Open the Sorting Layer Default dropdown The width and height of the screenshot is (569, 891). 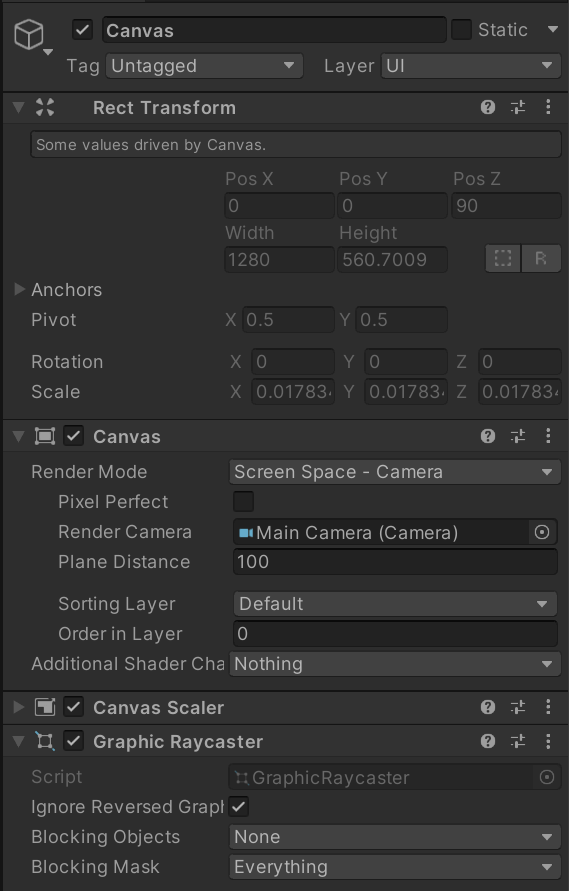point(394,603)
